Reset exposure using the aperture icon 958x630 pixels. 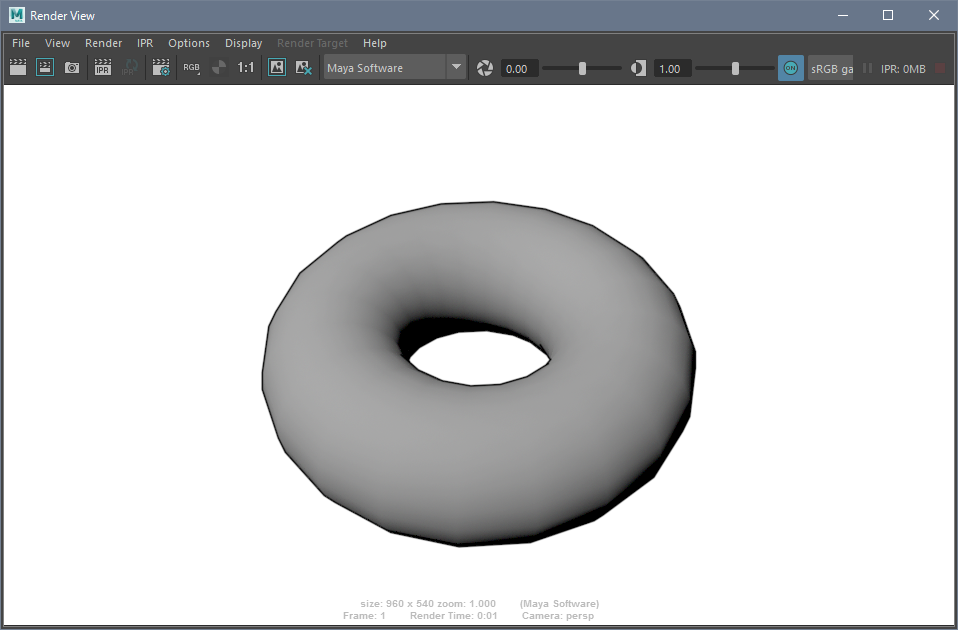point(485,68)
